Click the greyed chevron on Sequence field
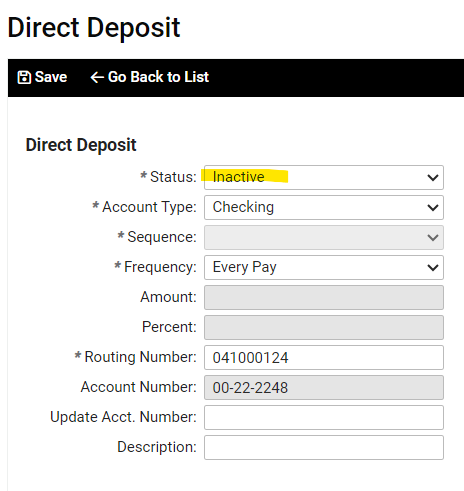The image size is (464, 491). pyautogui.click(x=433, y=238)
